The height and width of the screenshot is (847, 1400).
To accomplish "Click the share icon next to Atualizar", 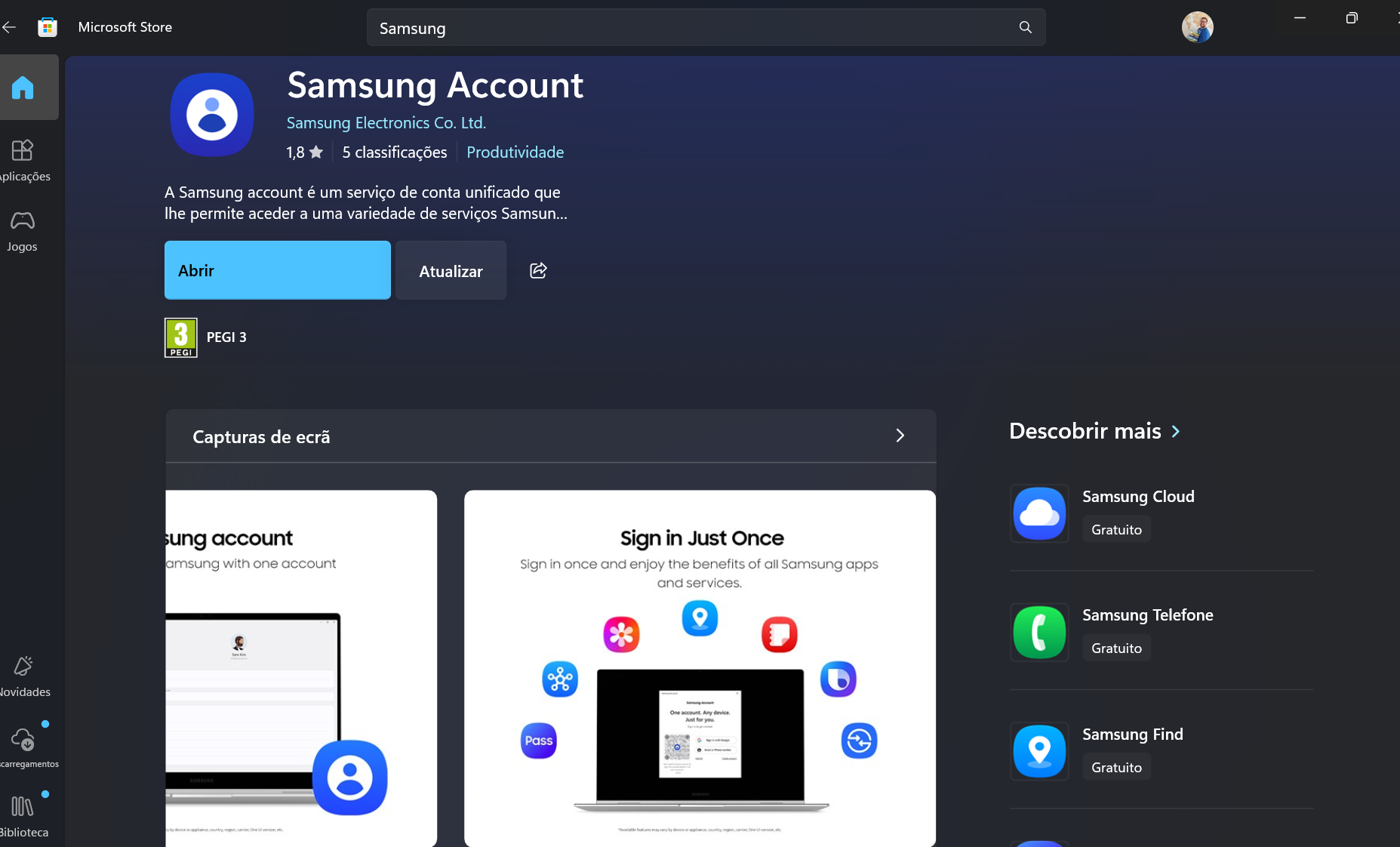I will click(x=538, y=270).
